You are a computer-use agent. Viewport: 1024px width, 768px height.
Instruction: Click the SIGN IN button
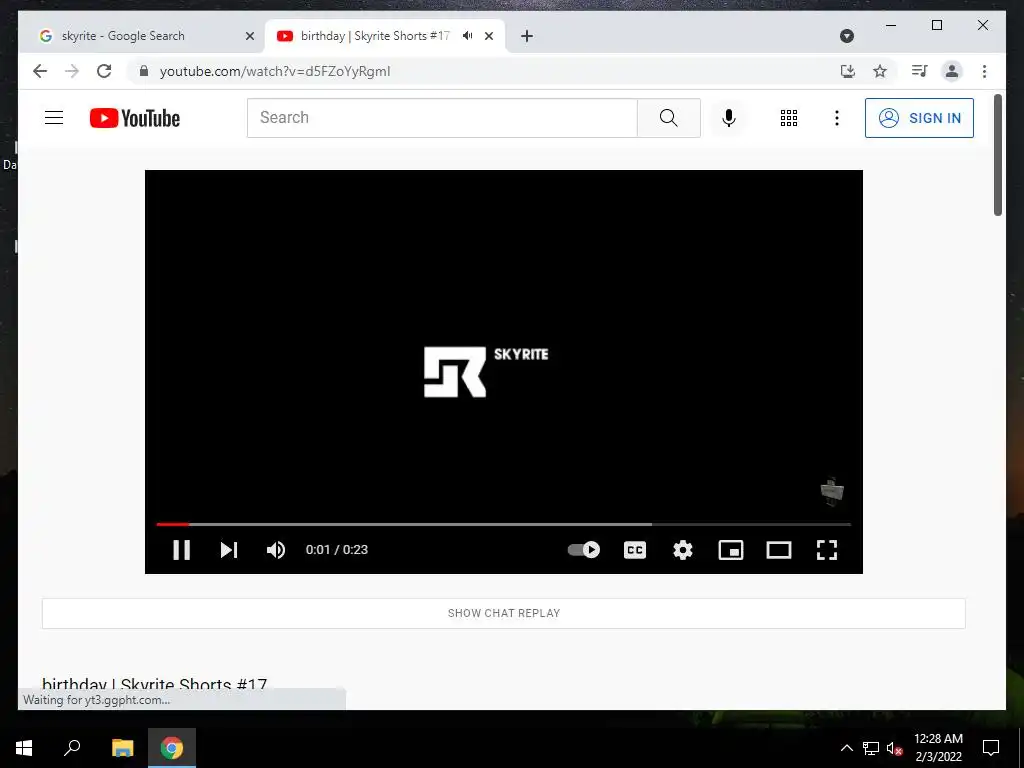(920, 118)
